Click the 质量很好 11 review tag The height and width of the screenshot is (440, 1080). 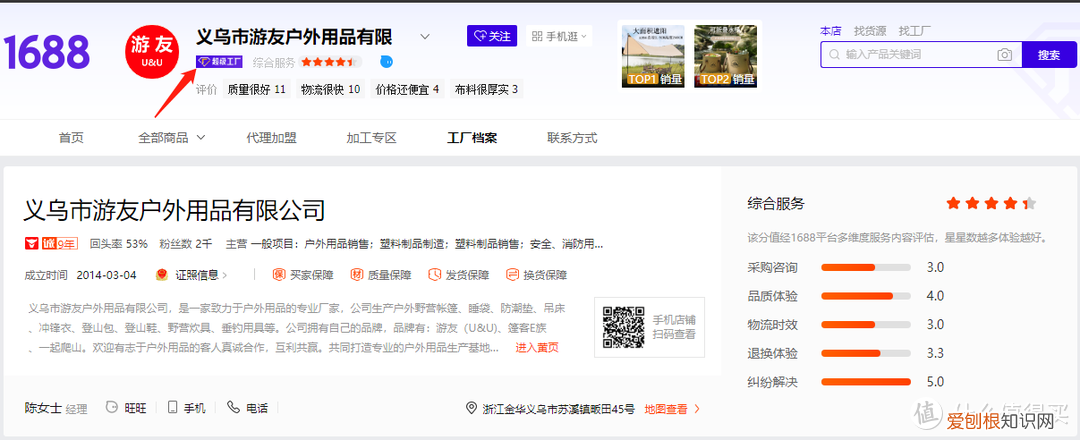[256, 90]
